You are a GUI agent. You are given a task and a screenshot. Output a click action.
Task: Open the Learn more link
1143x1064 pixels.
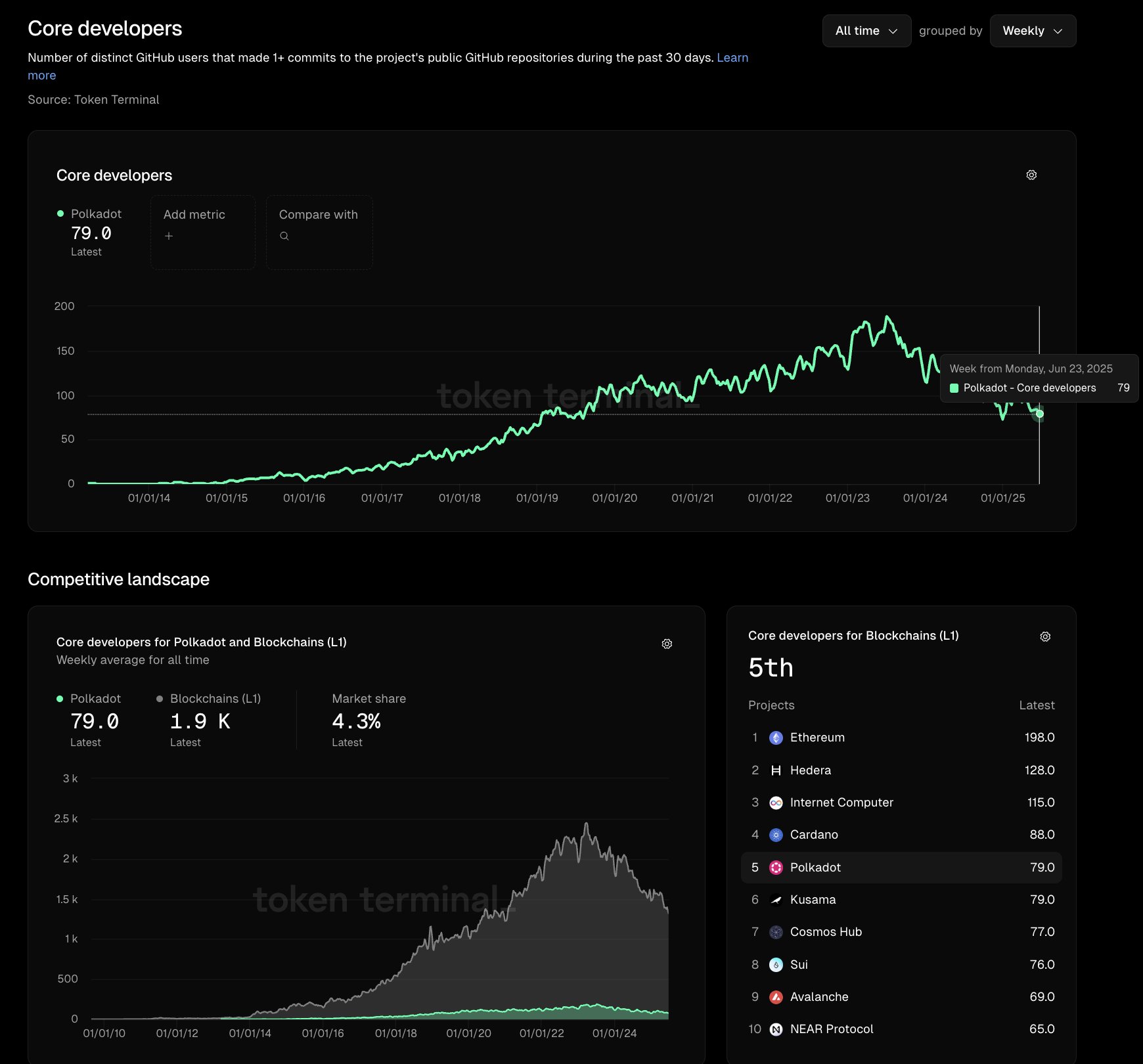point(732,58)
